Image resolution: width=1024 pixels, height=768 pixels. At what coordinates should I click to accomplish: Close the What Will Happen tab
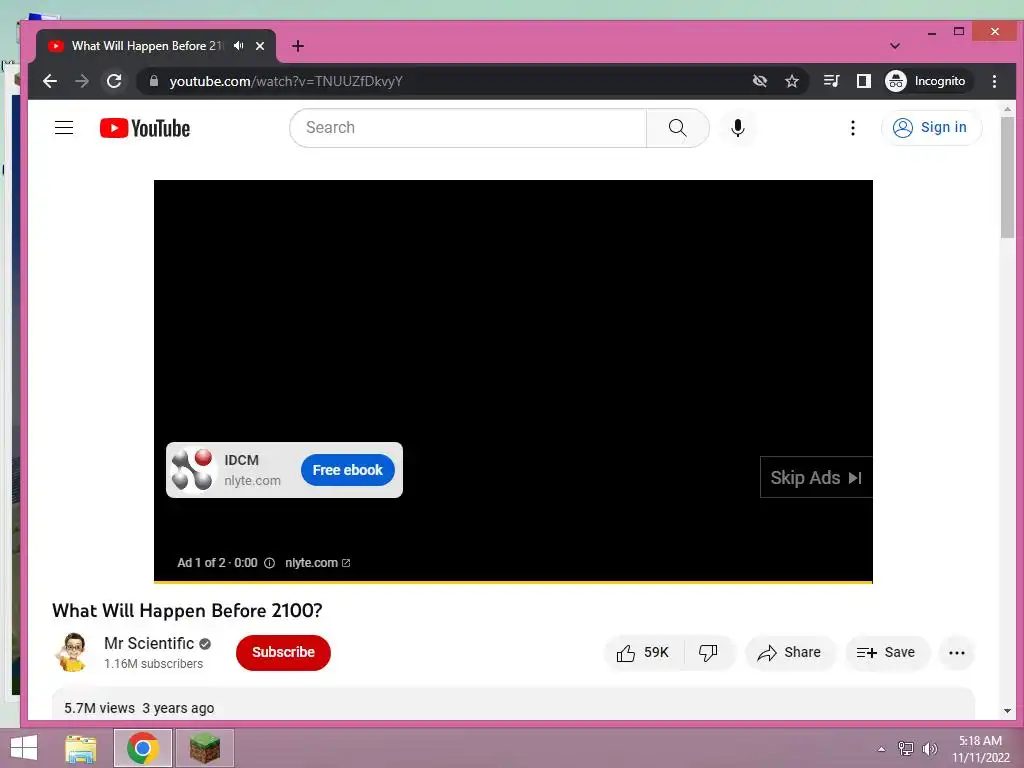pyautogui.click(x=260, y=46)
